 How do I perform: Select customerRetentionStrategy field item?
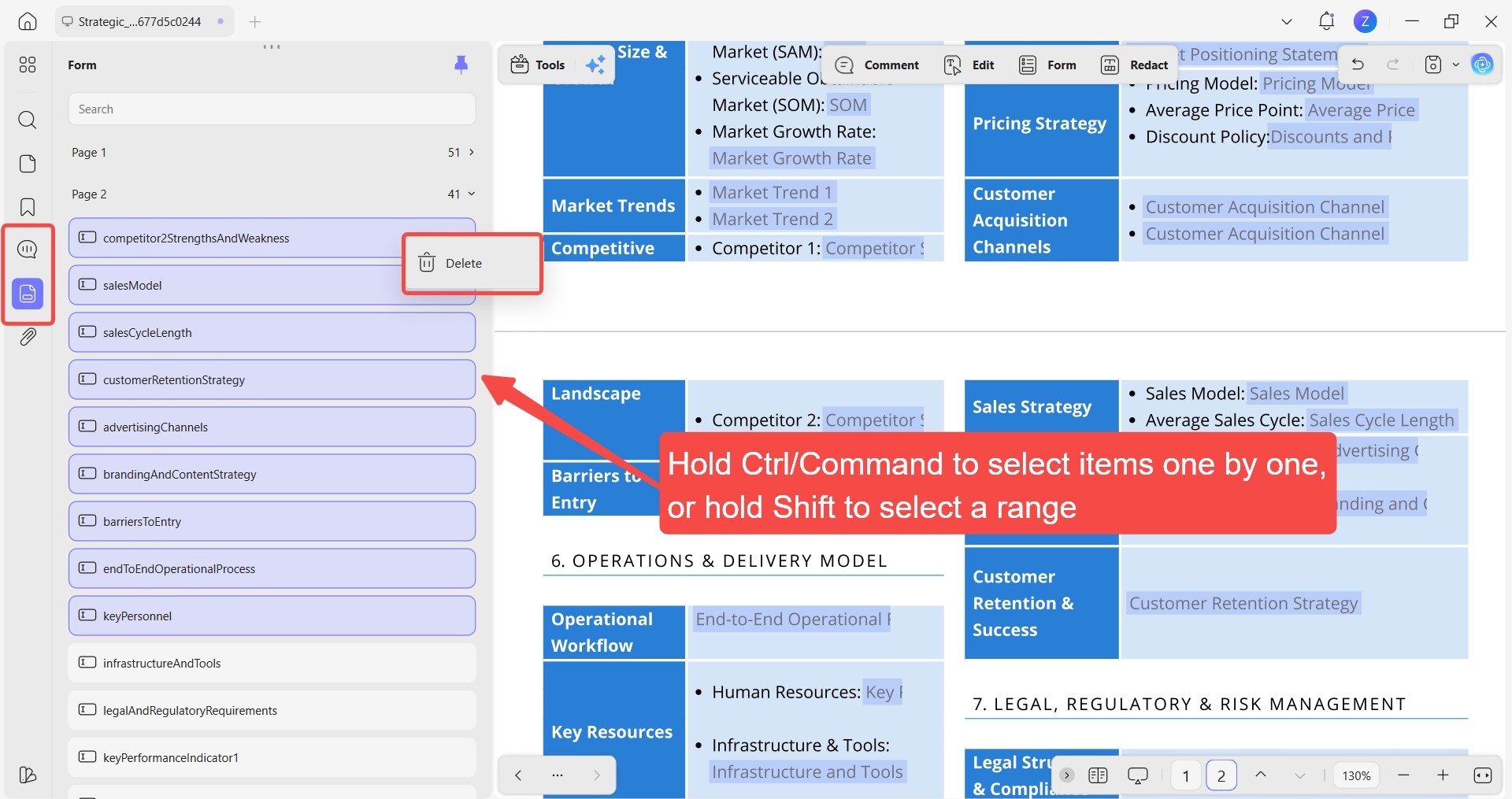coord(272,379)
